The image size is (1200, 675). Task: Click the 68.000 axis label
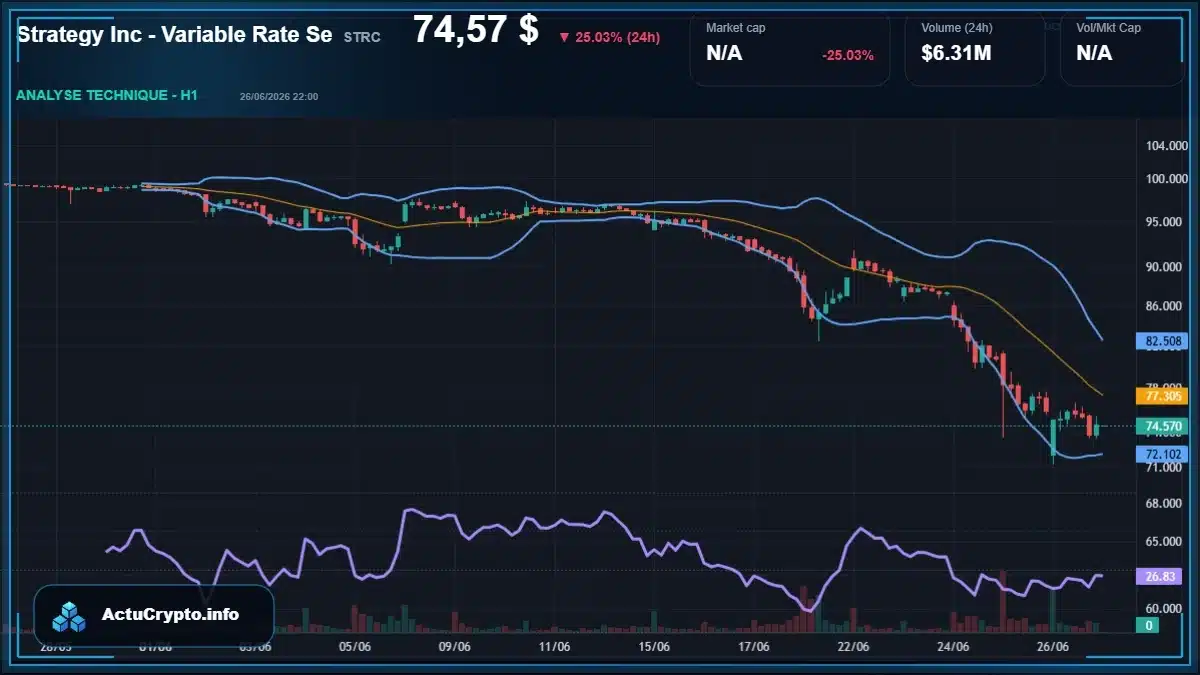click(1164, 504)
